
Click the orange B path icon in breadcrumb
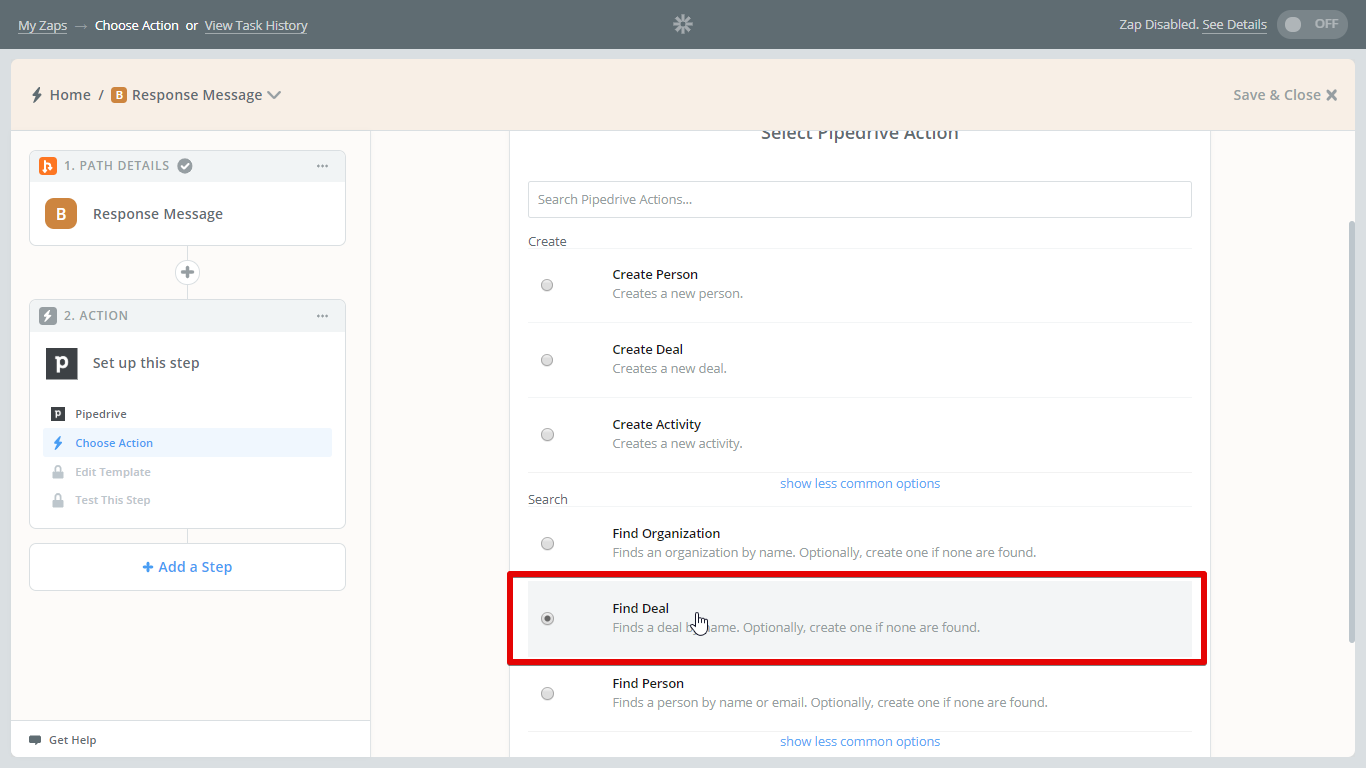(x=119, y=95)
